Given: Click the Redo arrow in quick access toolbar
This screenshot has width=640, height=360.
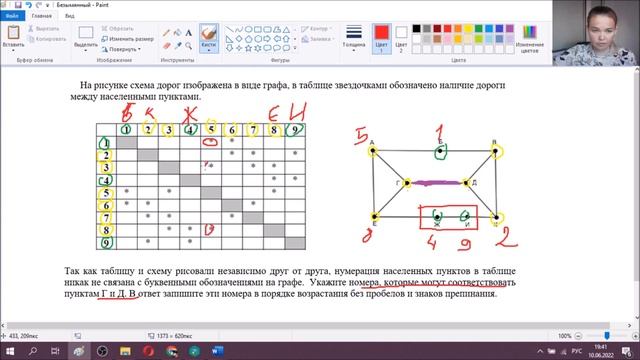Looking at the screenshot, I should [39, 5].
